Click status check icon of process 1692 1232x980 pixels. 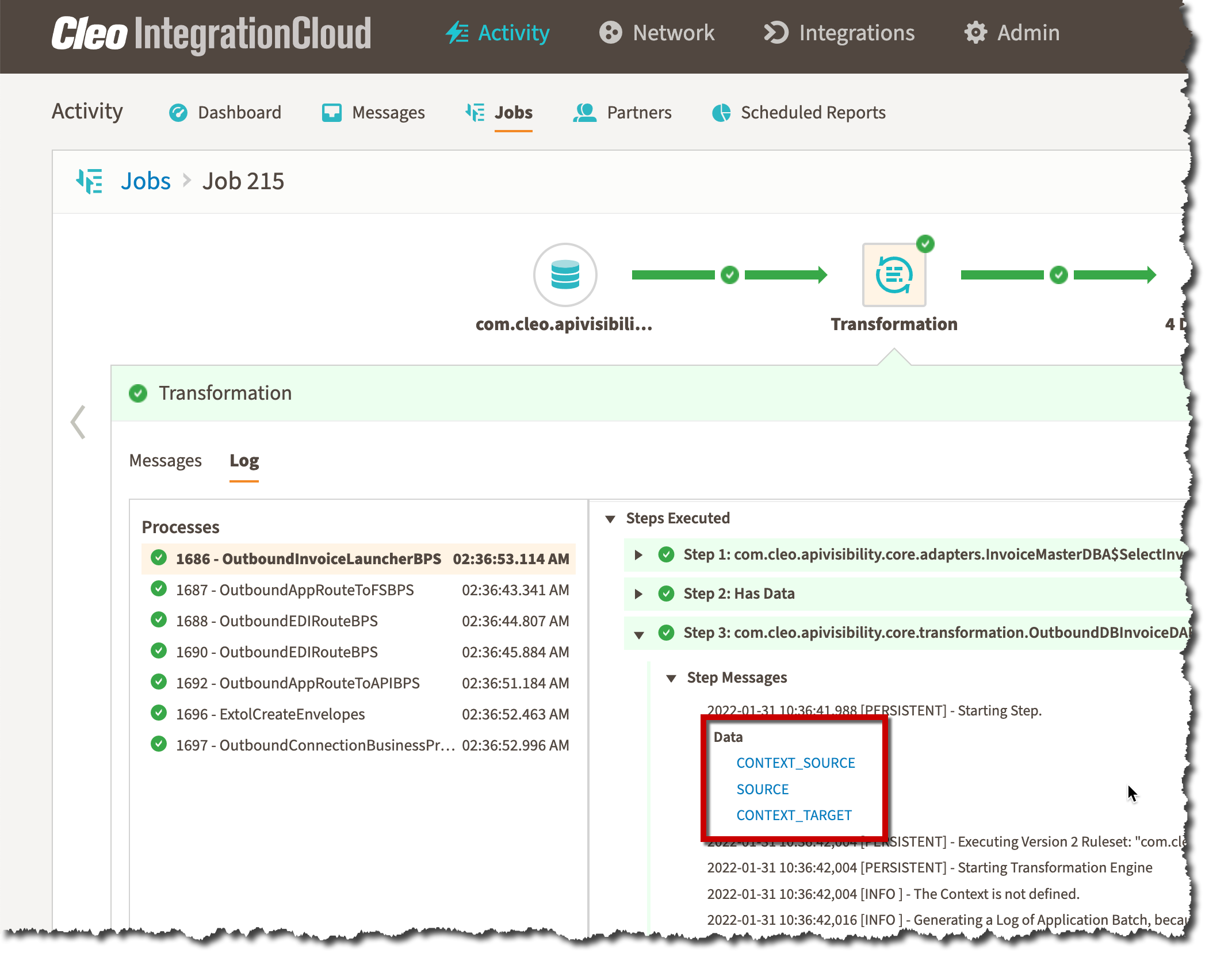click(x=159, y=682)
